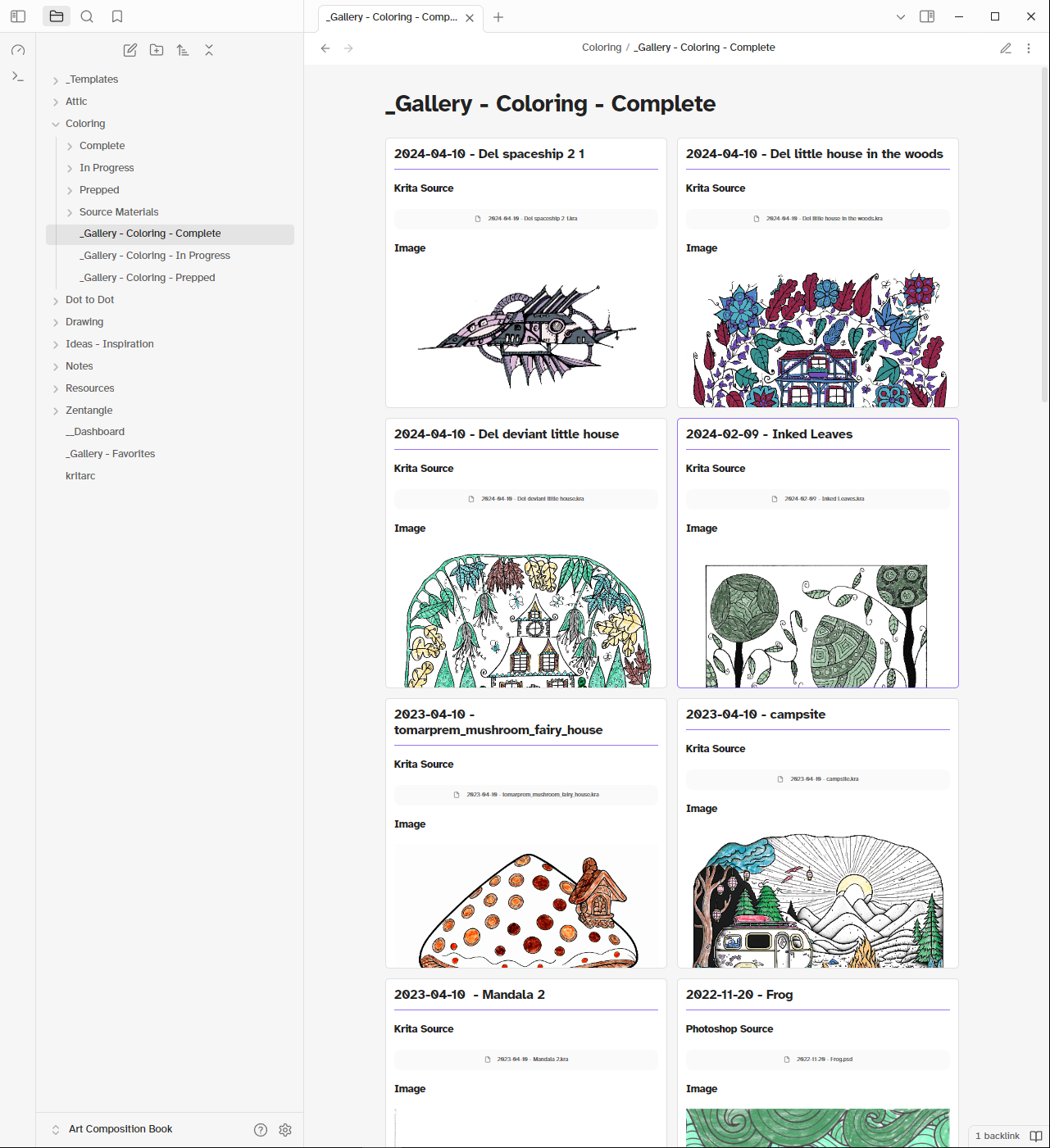The height and width of the screenshot is (1148, 1050).
Task: Toggle the right sidebar open
Action: 927,16
